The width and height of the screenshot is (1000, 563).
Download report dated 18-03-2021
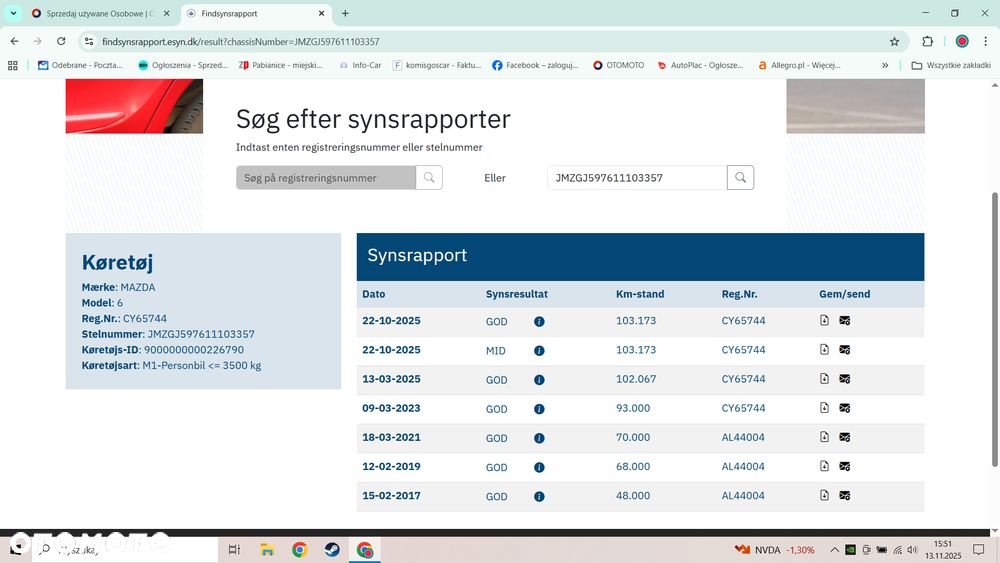coord(825,437)
